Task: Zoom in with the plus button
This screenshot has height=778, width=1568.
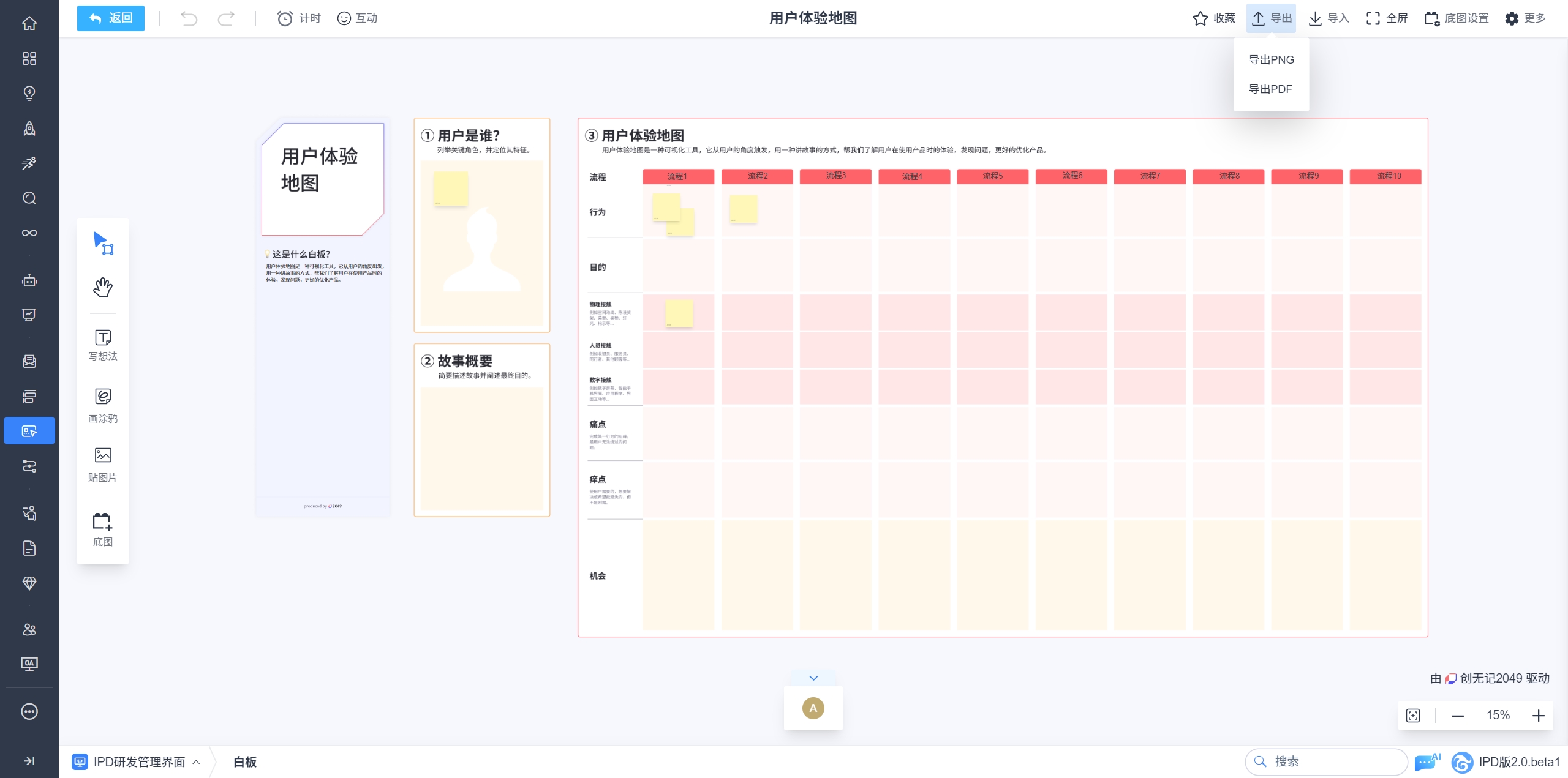Action: pyautogui.click(x=1539, y=716)
